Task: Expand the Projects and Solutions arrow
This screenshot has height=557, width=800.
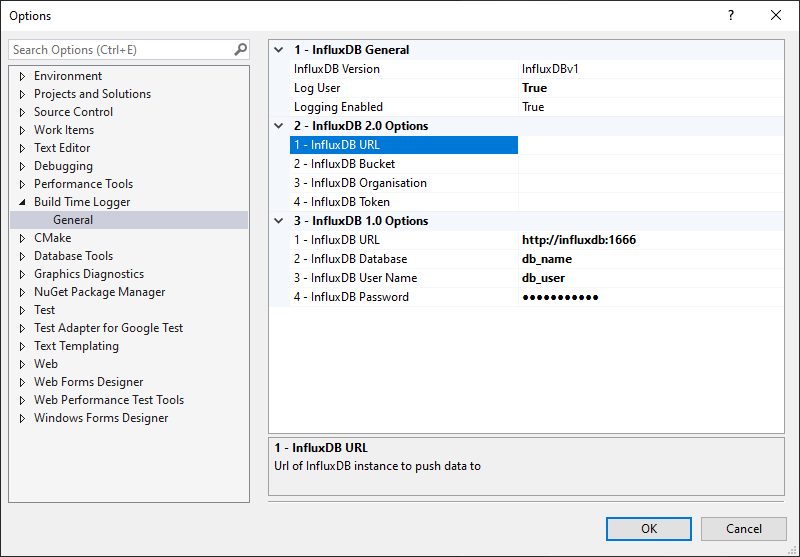Action: (x=22, y=94)
